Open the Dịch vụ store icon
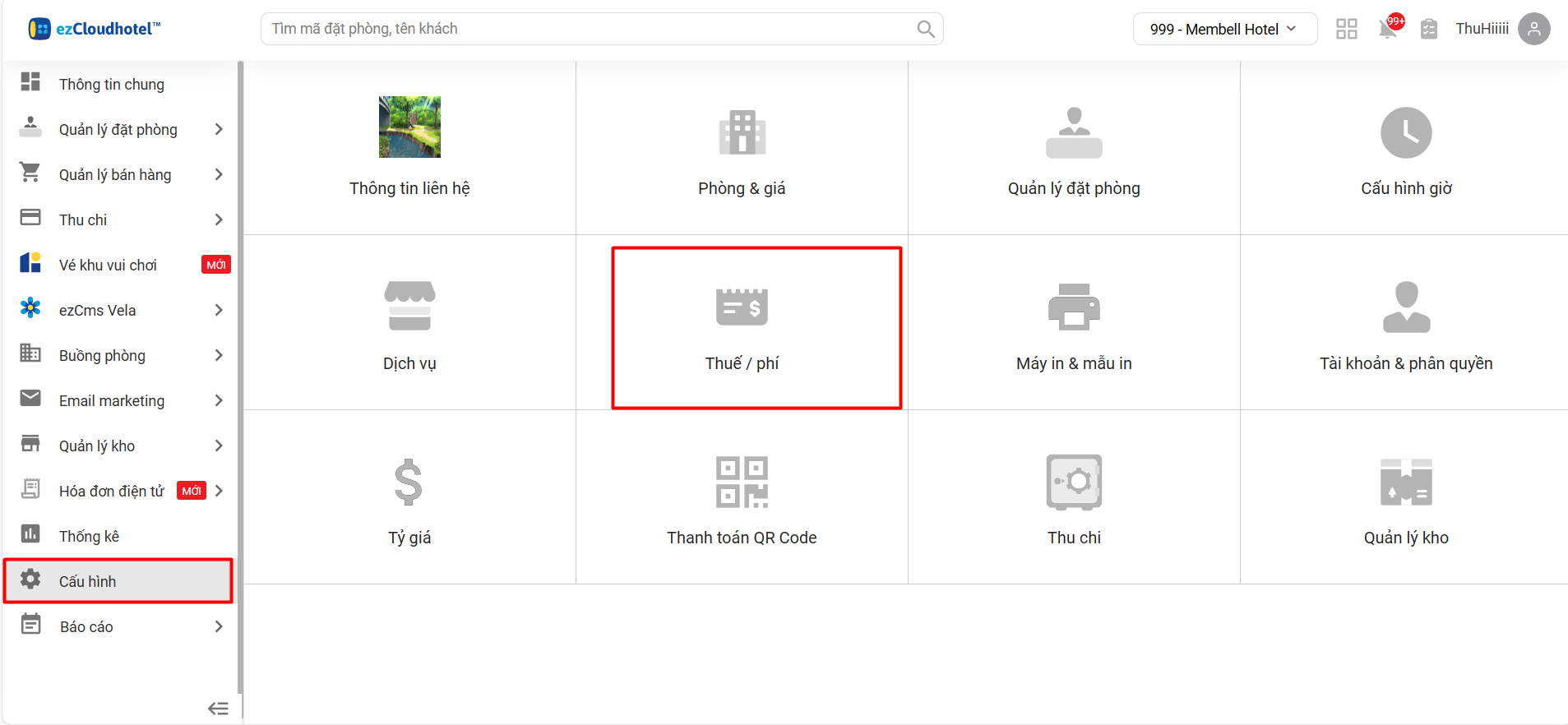Viewport: 1568px width, 725px height. coord(409,306)
